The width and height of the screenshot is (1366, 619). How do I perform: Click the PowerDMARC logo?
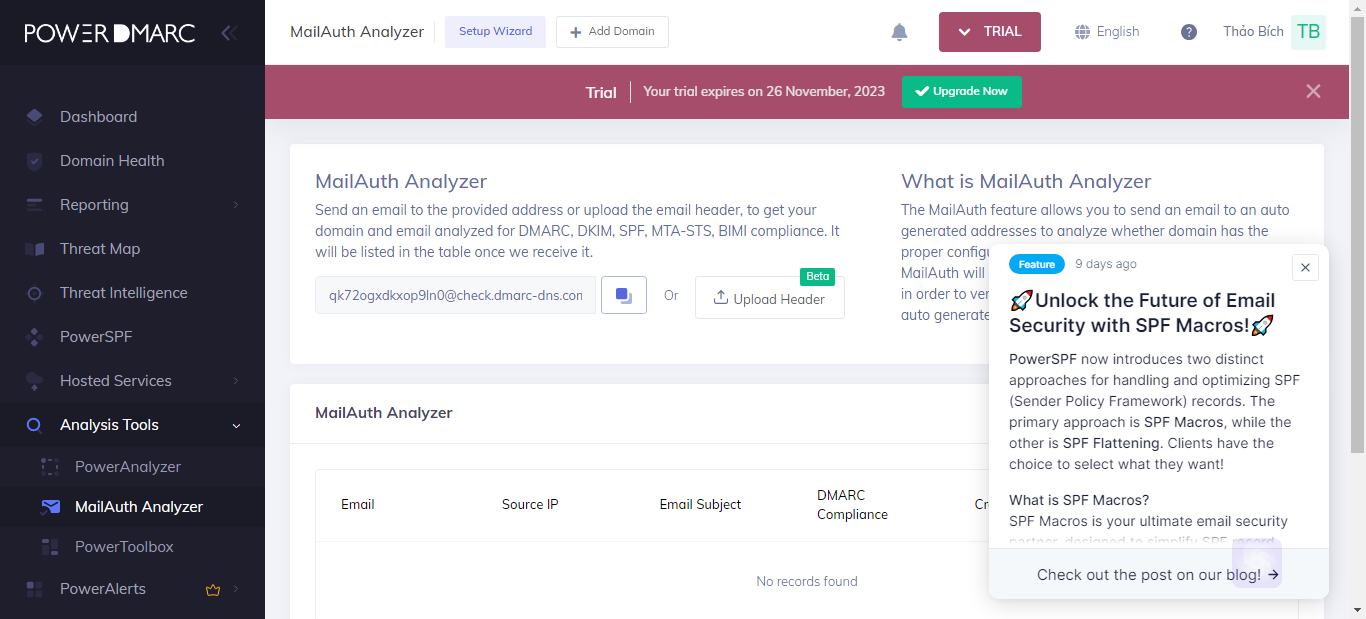pos(110,33)
